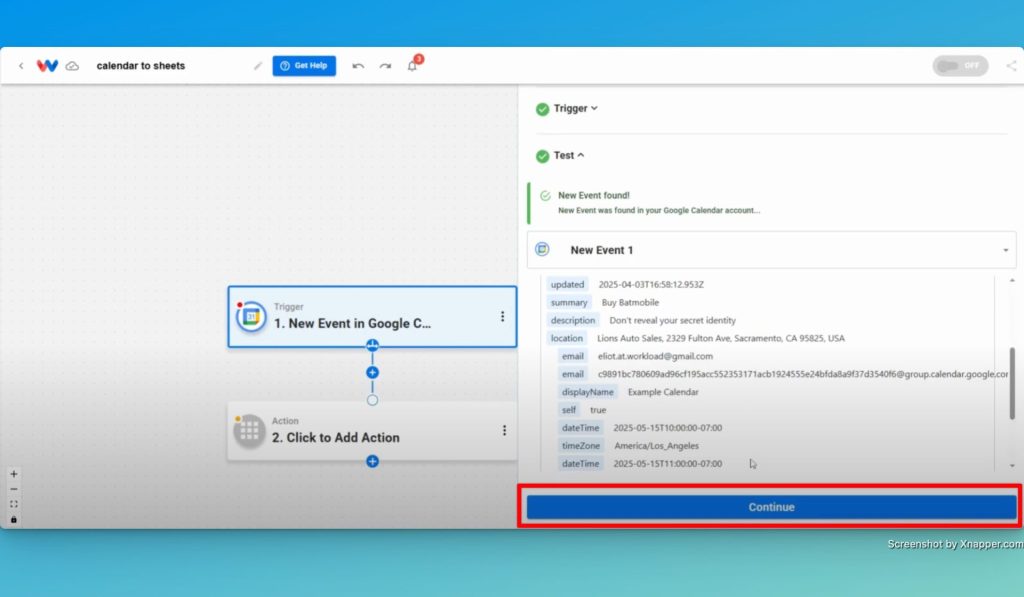
Task: Click the plus between trigger and action
Action: click(x=372, y=372)
